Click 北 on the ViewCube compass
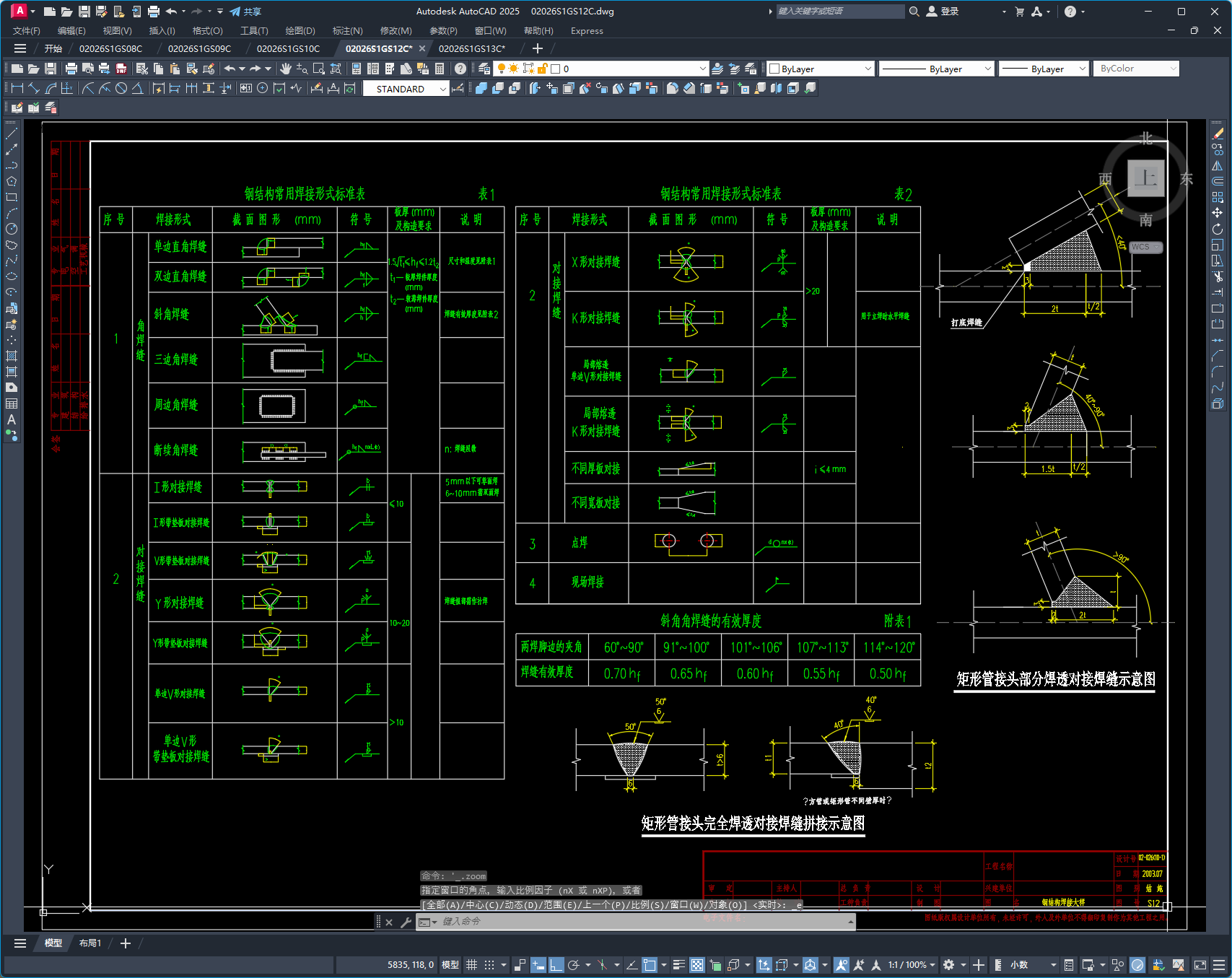Screen dimensions: 1232x978 (1145, 139)
